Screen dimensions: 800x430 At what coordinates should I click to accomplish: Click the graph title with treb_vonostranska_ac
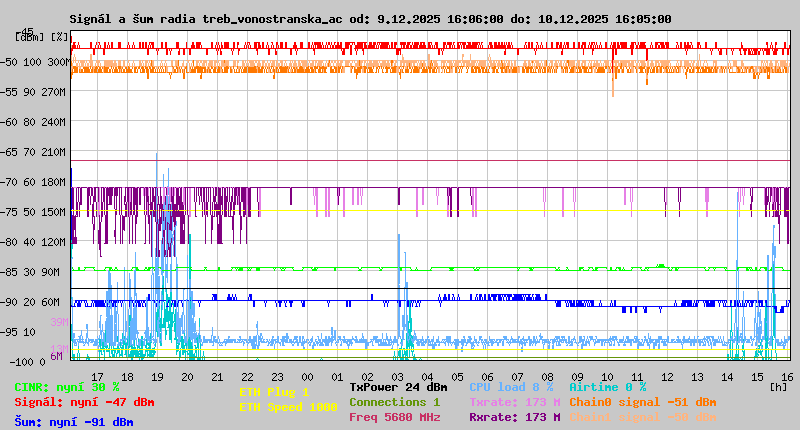(x=370, y=19)
